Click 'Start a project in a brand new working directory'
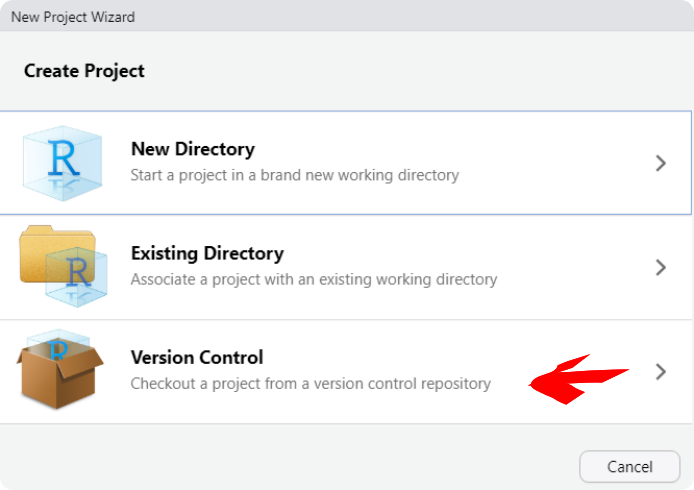Image resolution: width=694 pixels, height=490 pixels. click(295, 175)
